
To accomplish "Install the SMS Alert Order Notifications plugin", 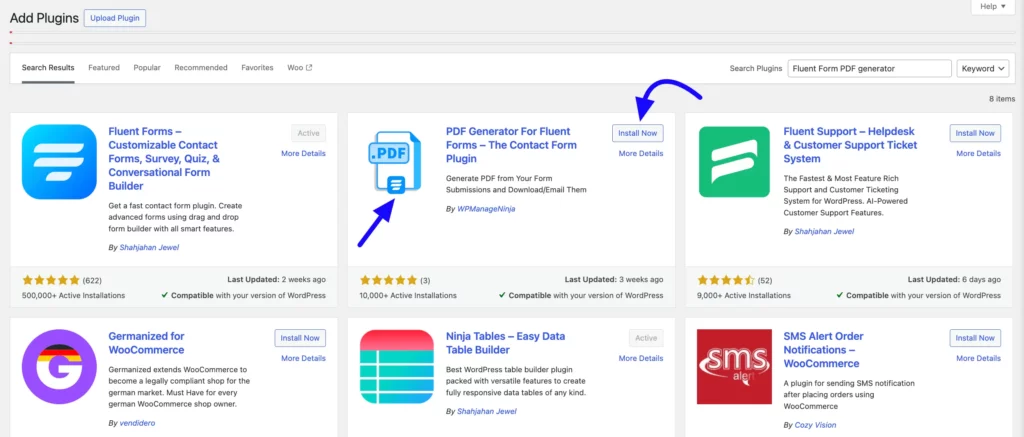I will click(974, 338).
